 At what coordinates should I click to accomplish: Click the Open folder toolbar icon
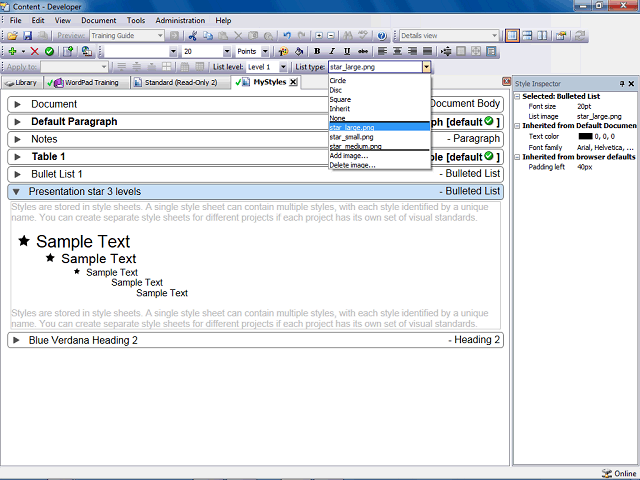coord(12,36)
